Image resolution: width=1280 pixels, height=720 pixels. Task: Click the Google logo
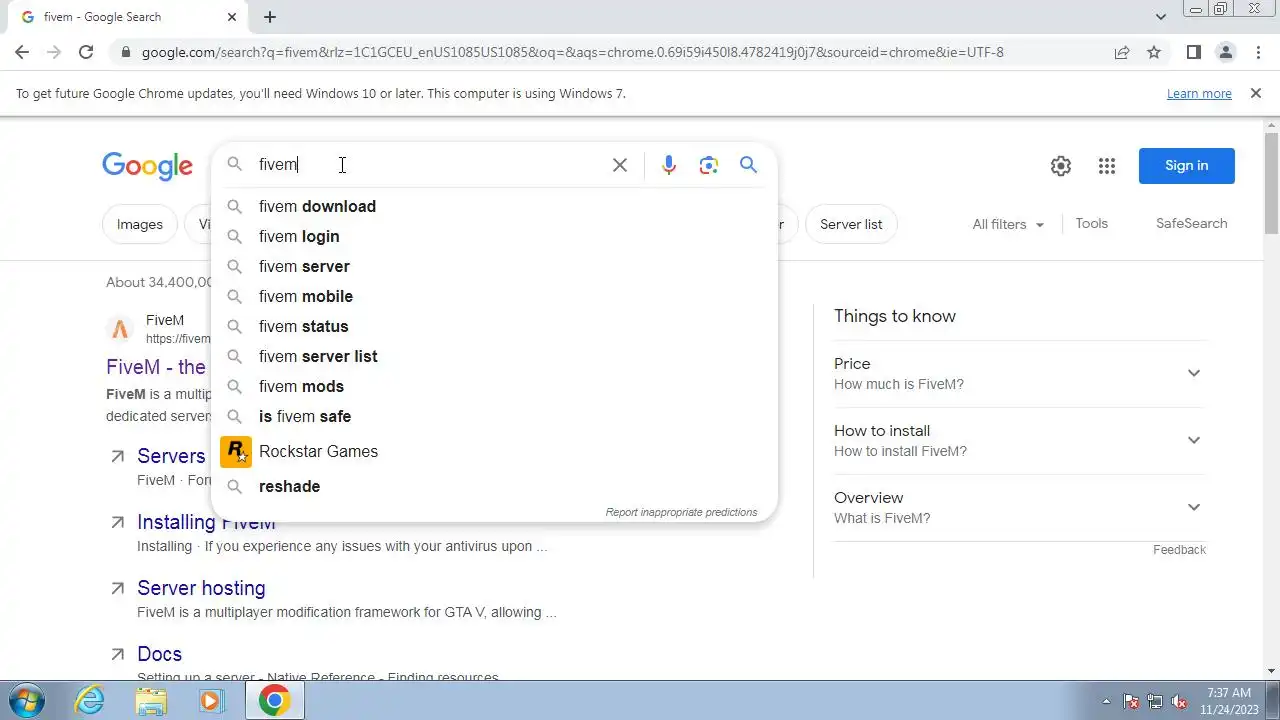pos(147,166)
